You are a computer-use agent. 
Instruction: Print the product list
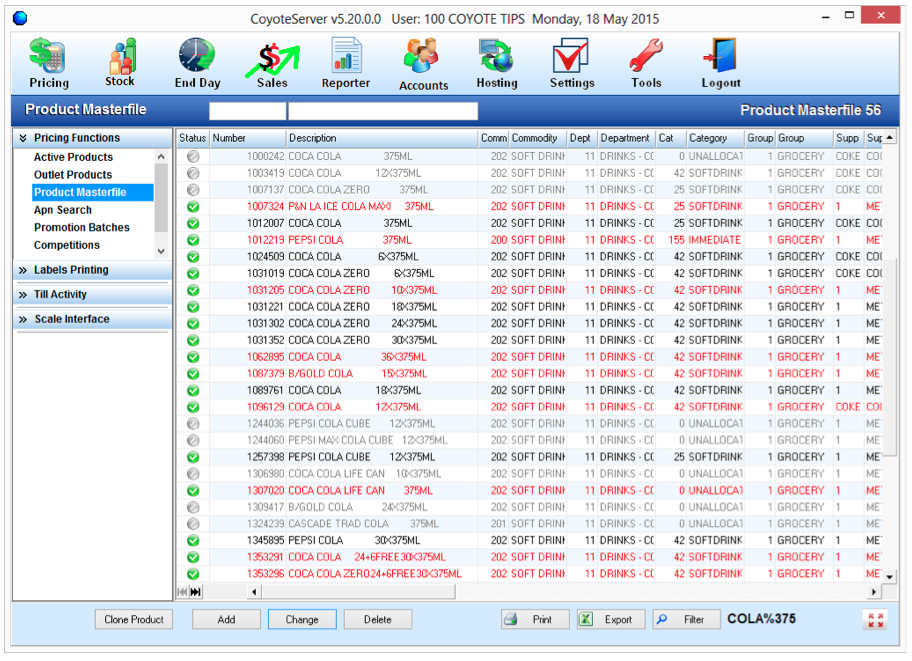coord(535,620)
